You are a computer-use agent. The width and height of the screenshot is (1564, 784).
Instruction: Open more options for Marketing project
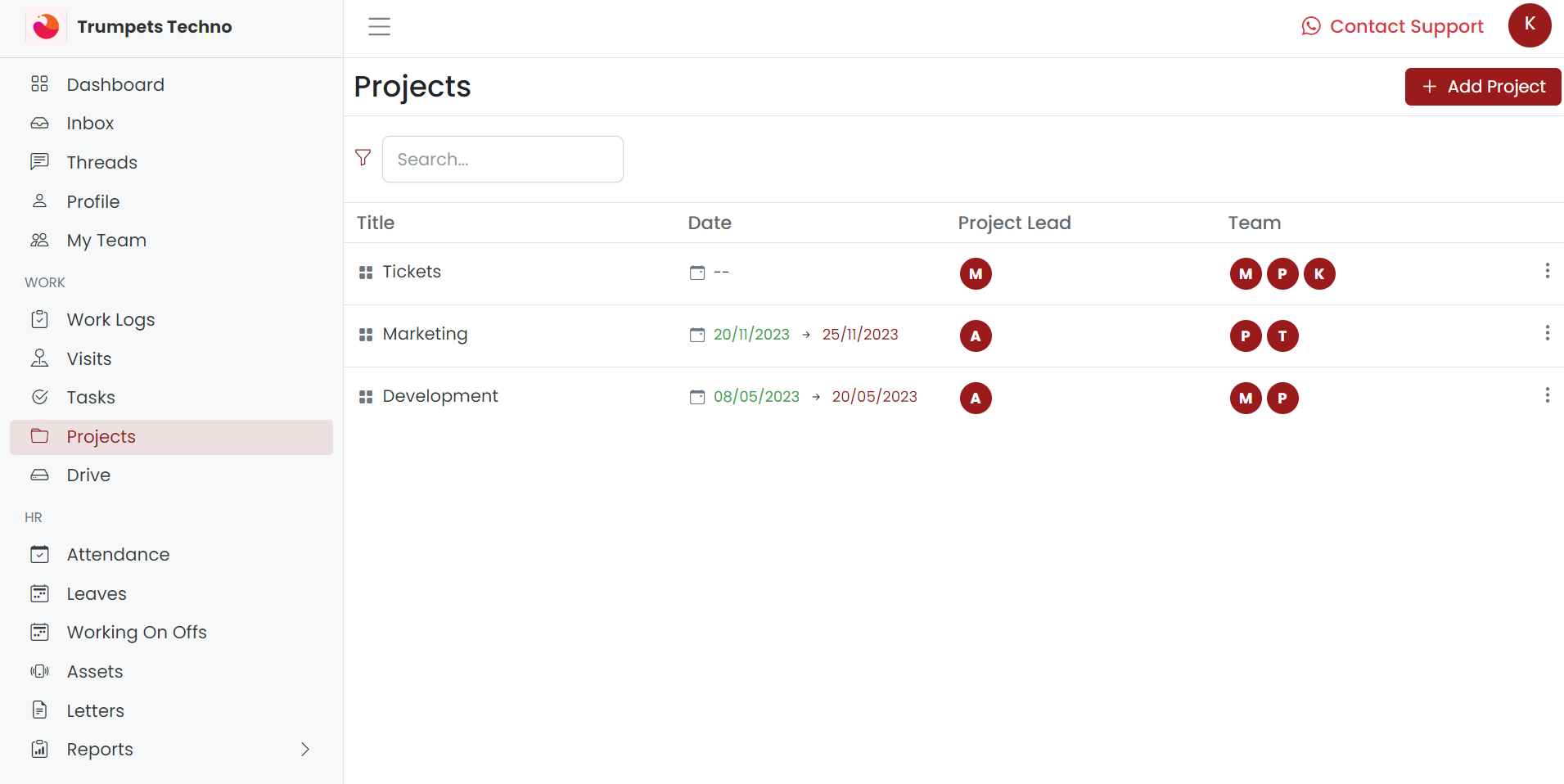click(1547, 333)
